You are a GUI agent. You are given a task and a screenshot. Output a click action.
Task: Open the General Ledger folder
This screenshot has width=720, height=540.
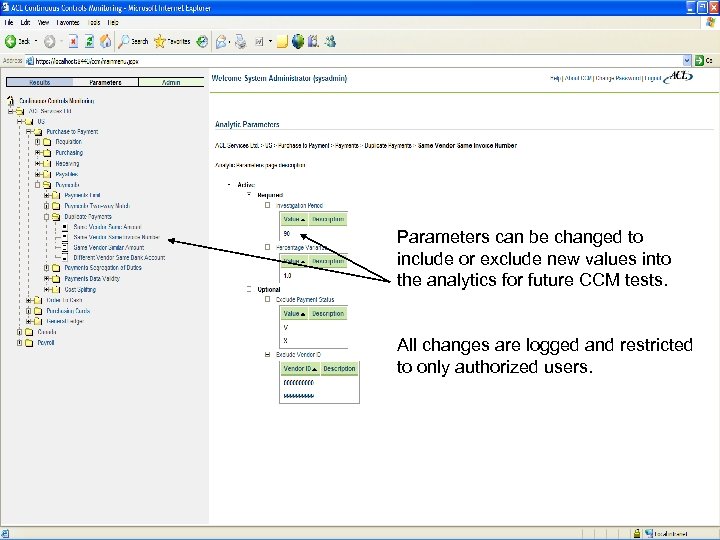tap(65, 321)
